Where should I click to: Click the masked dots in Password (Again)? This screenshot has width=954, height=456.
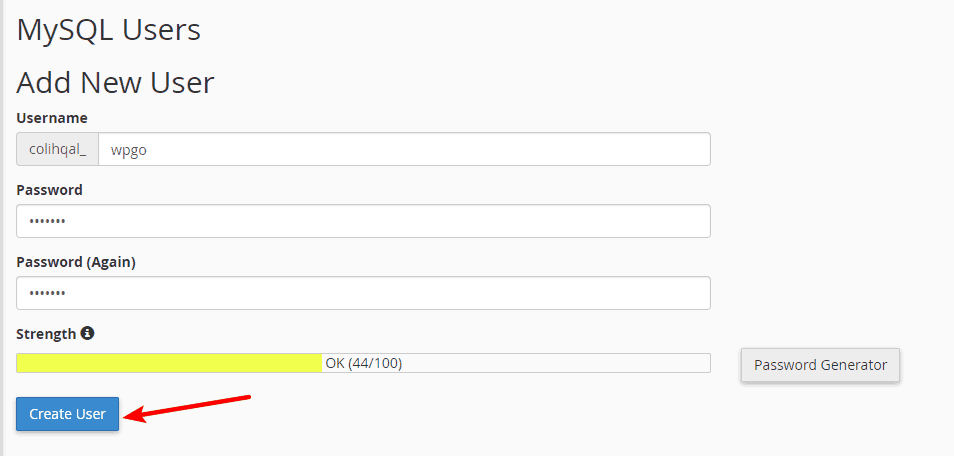click(47, 293)
